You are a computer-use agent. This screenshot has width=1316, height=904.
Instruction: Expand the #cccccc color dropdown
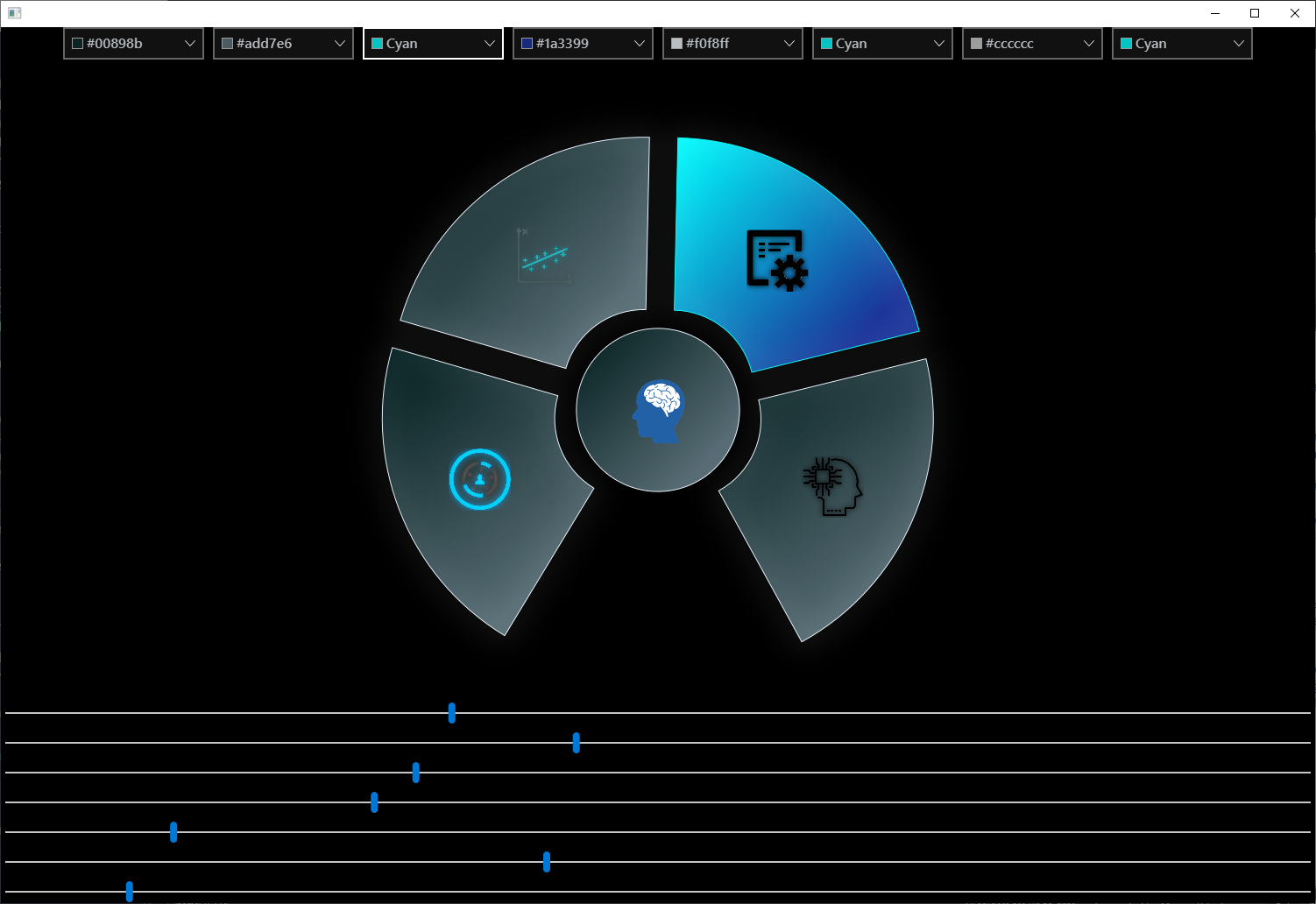(x=1088, y=42)
